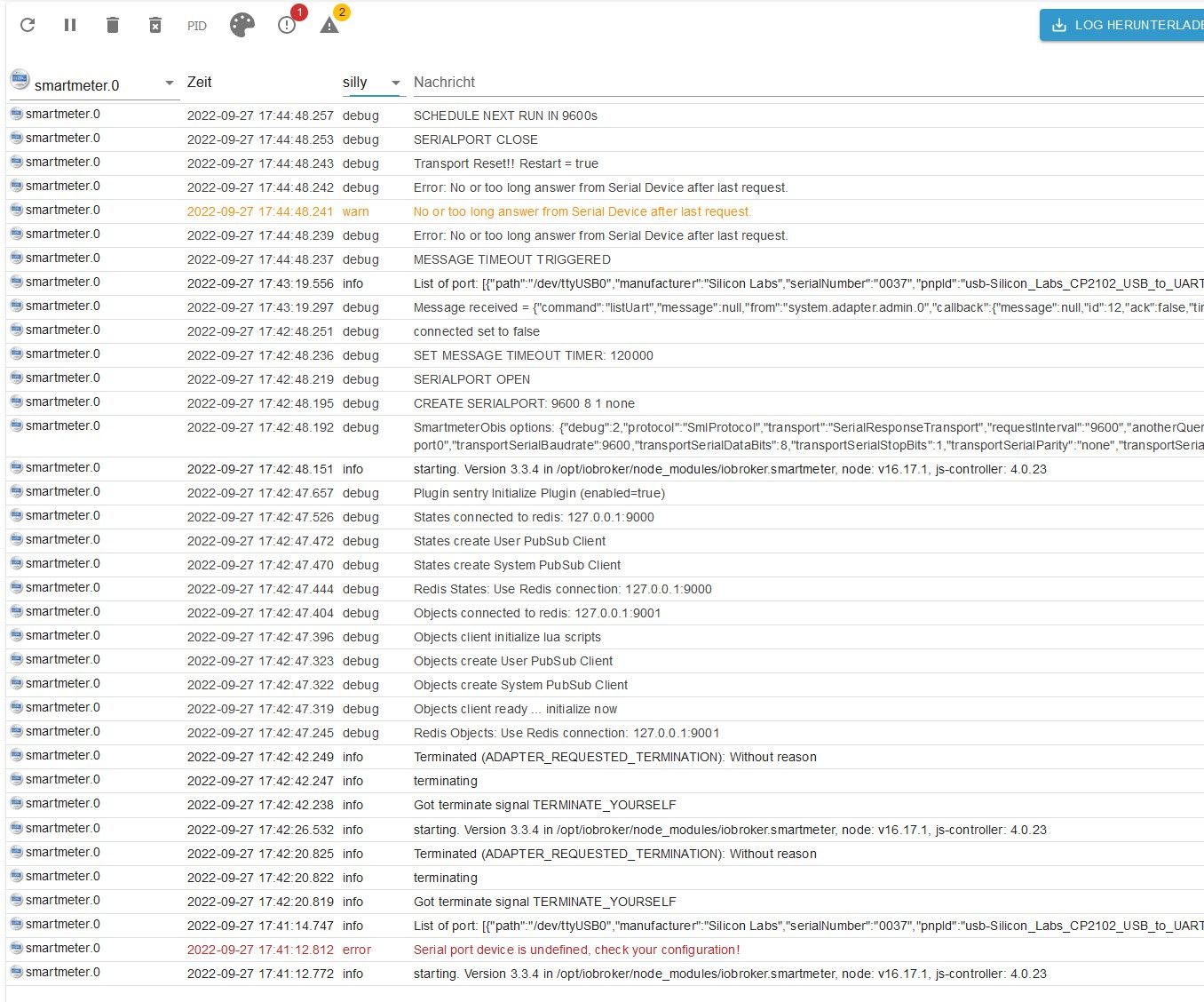The image size is (1204, 1002).
Task: Click timestamp 2022-09-27 17:43:19.297
Action: point(260,307)
